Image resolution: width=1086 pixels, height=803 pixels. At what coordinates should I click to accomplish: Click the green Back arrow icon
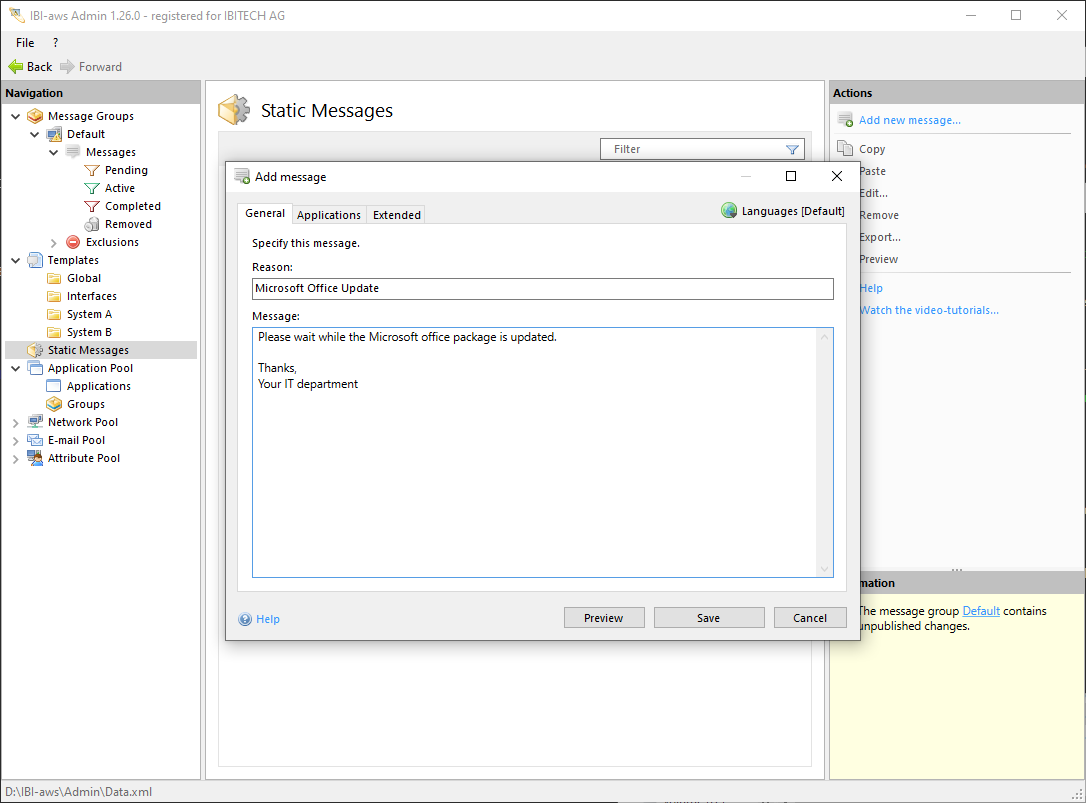16,67
